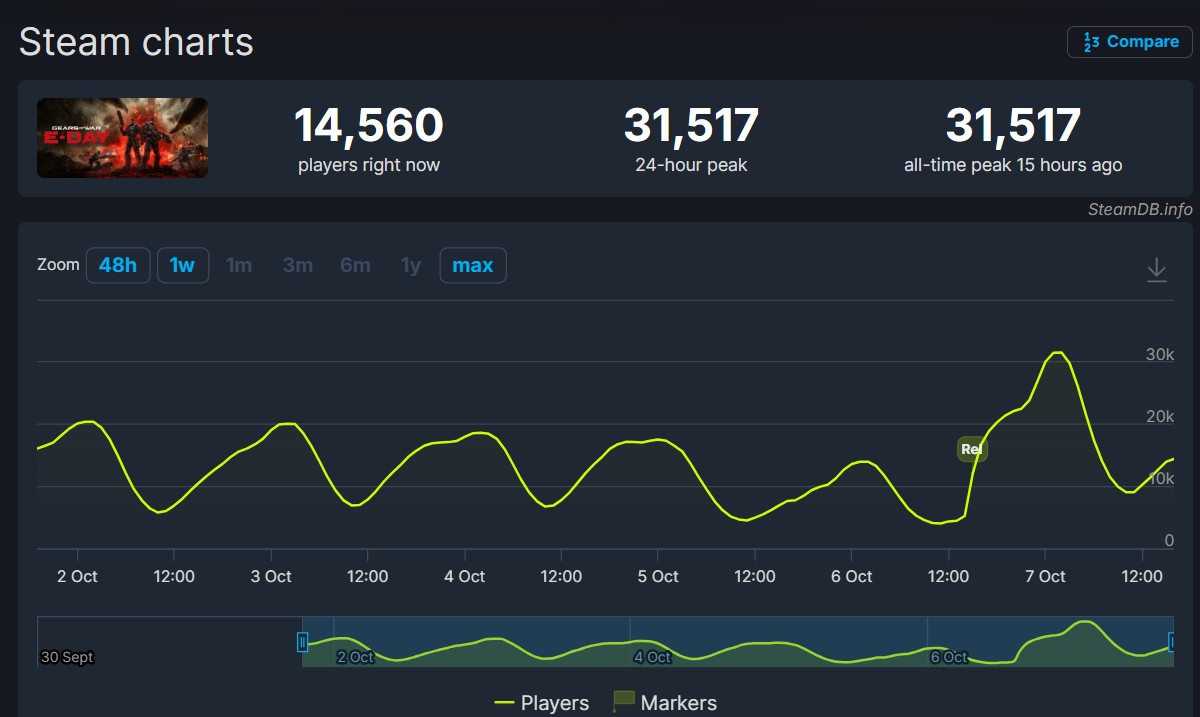This screenshot has height=717, width=1200.
Task: Click the Compare button
Action: [1130, 42]
